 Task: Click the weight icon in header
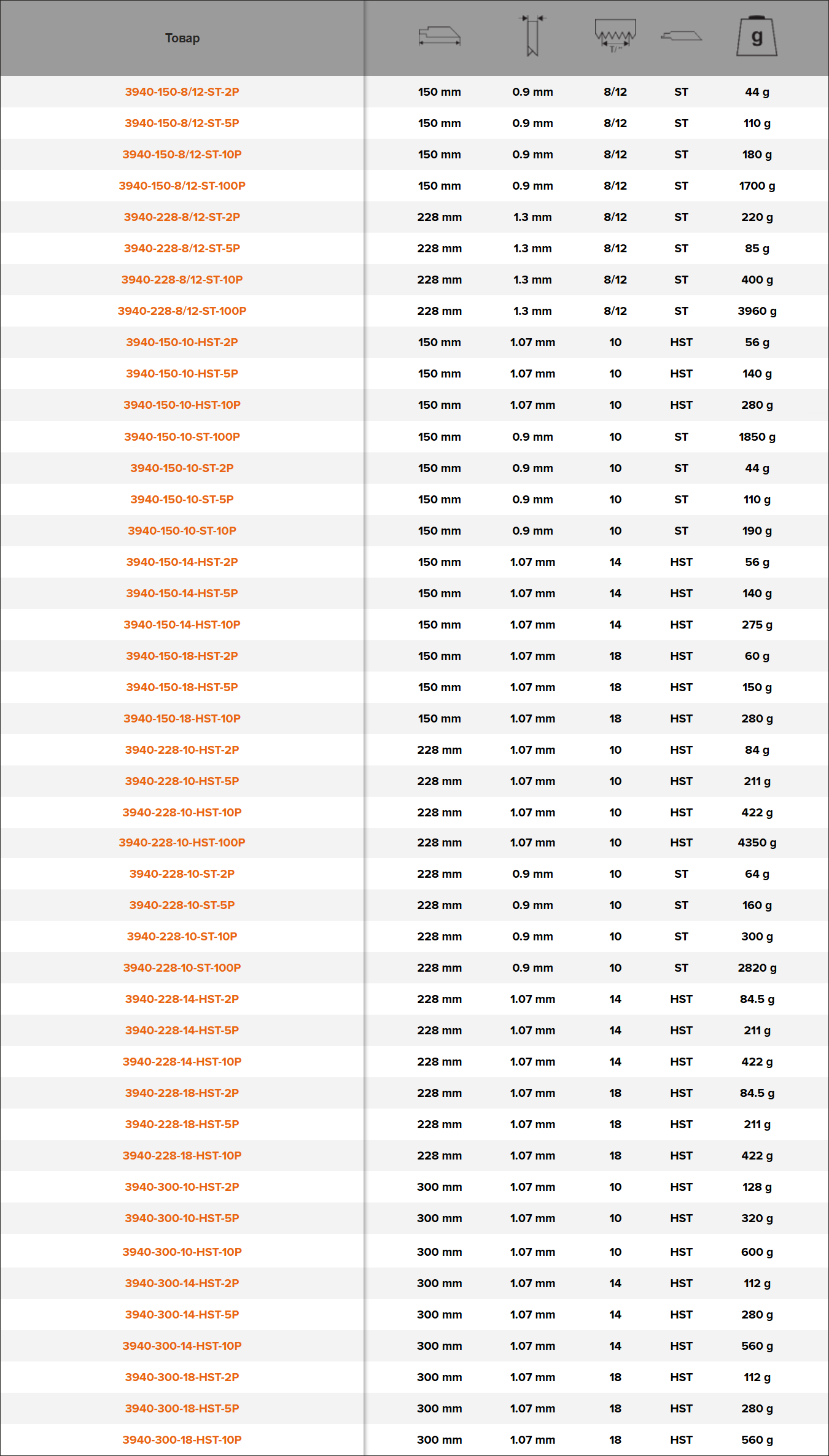click(x=757, y=36)
